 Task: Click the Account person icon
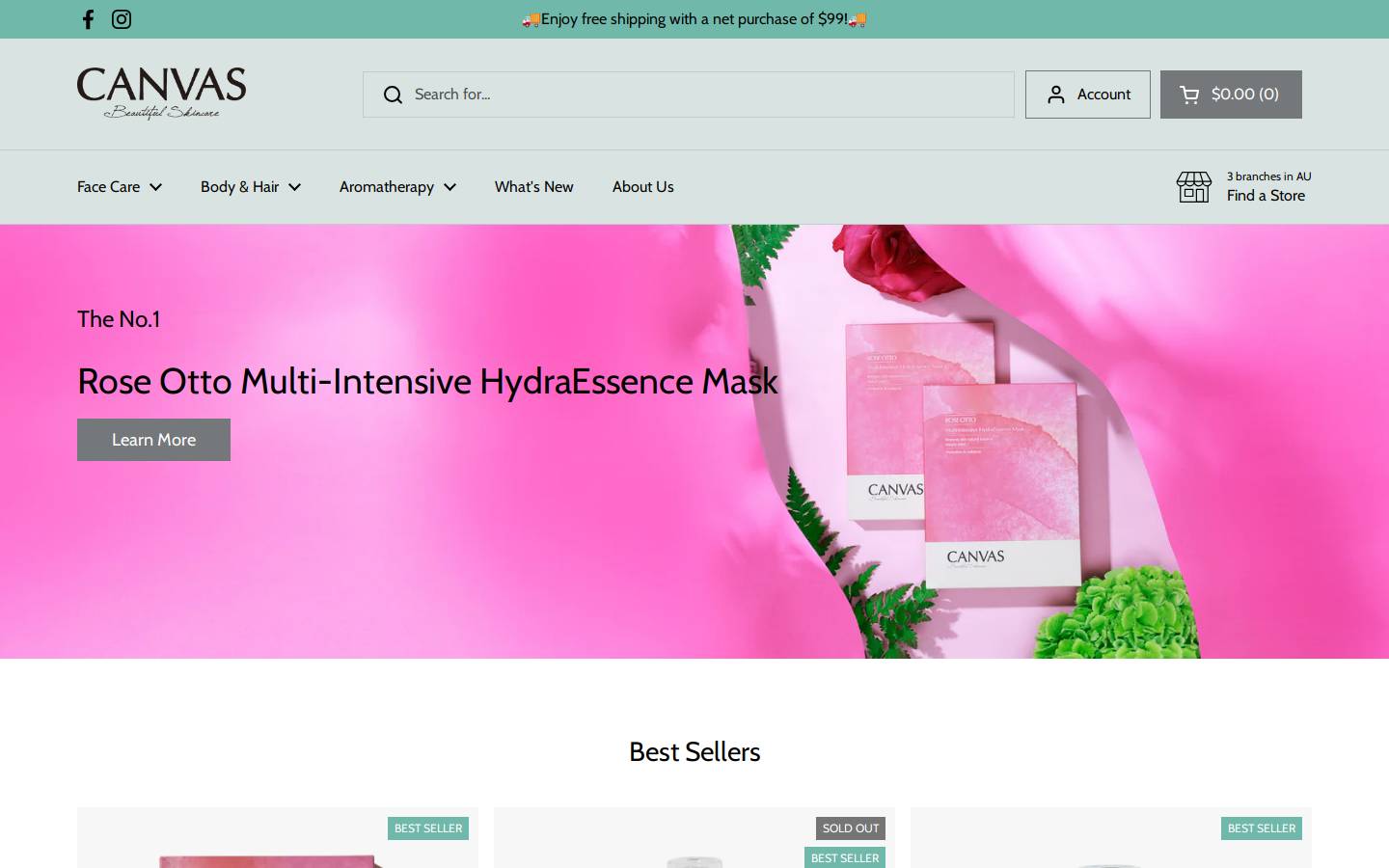[x=1056, y=95]
